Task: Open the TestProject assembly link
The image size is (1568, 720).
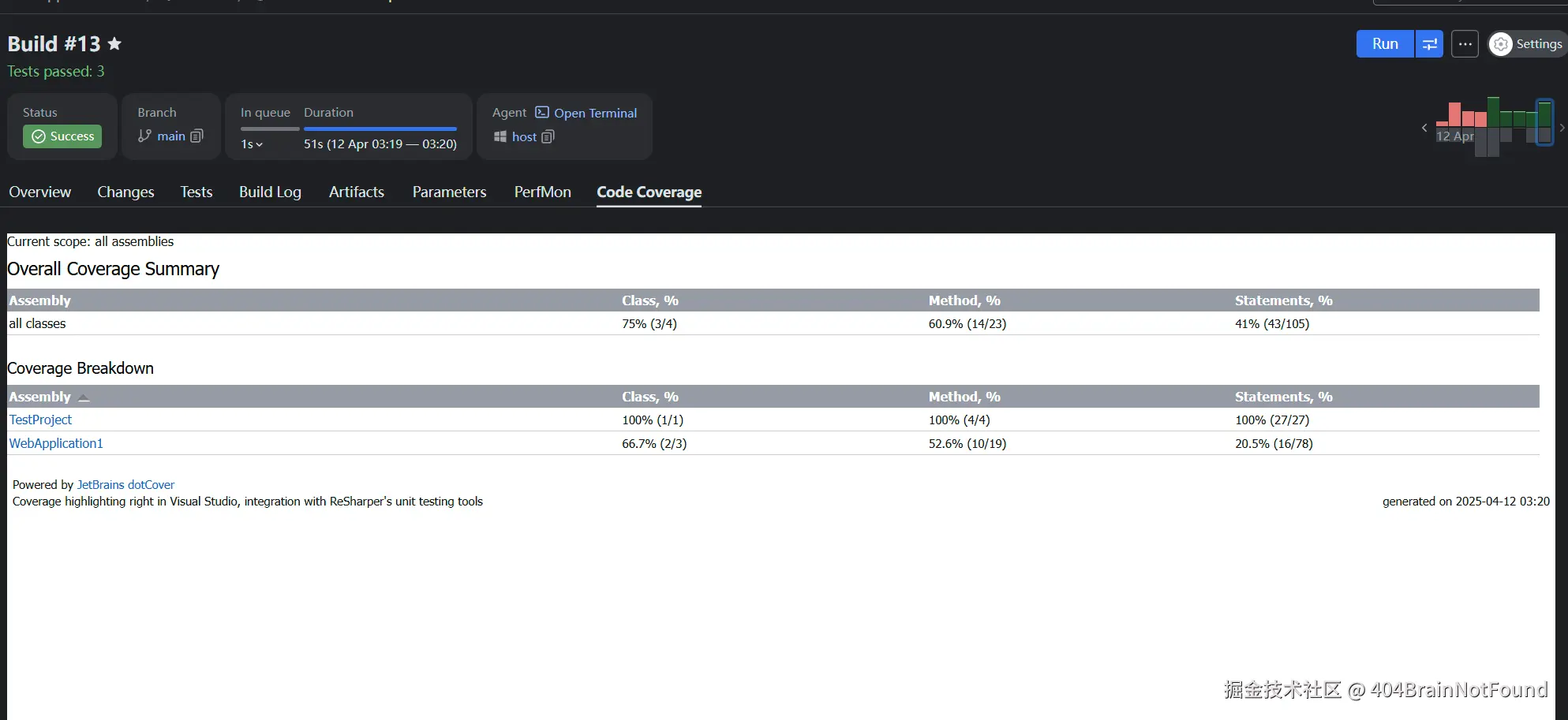Action: pos(40,420)
